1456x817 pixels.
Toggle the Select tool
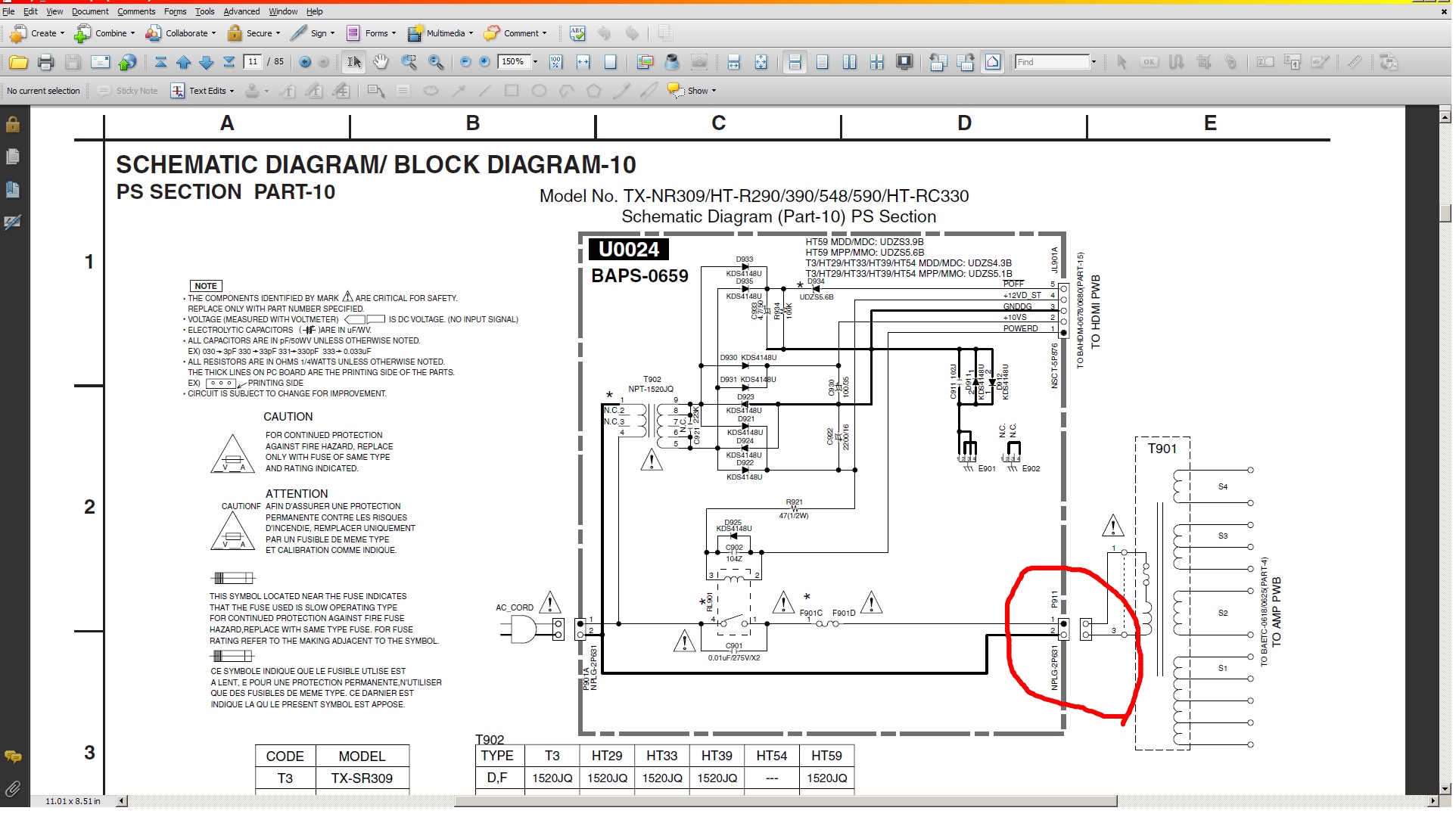pyautogui.click(x=353, y=62)
